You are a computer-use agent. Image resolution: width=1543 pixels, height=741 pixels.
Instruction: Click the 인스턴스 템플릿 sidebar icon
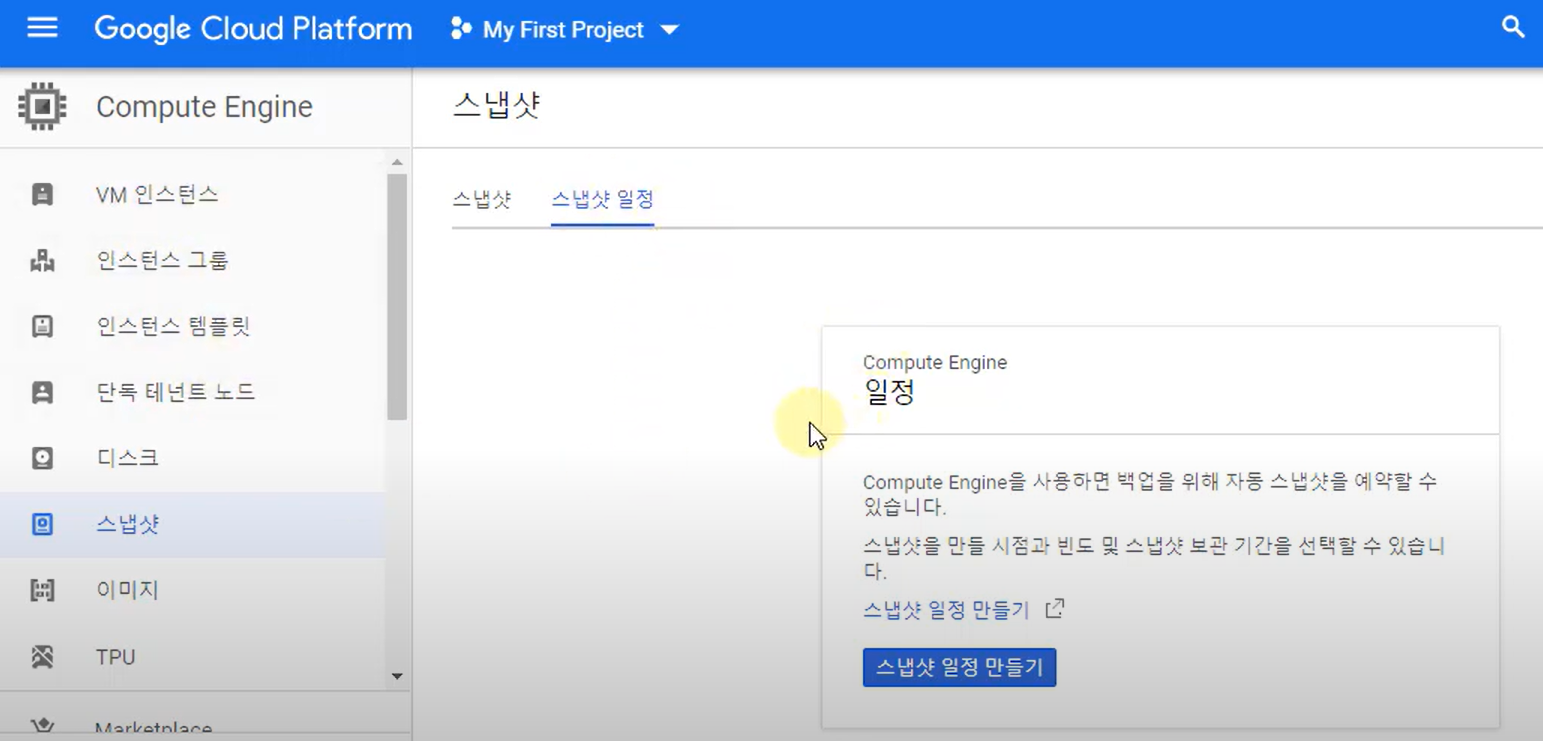coord(42,326)
